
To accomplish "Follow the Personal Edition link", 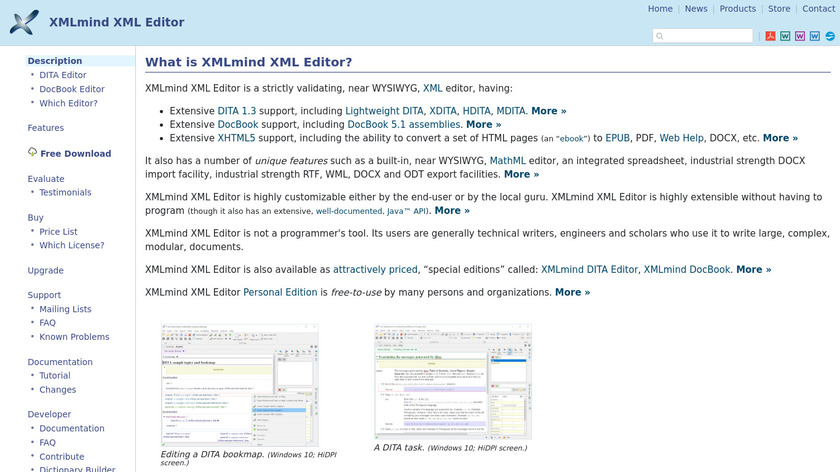I will click(280, 292).
